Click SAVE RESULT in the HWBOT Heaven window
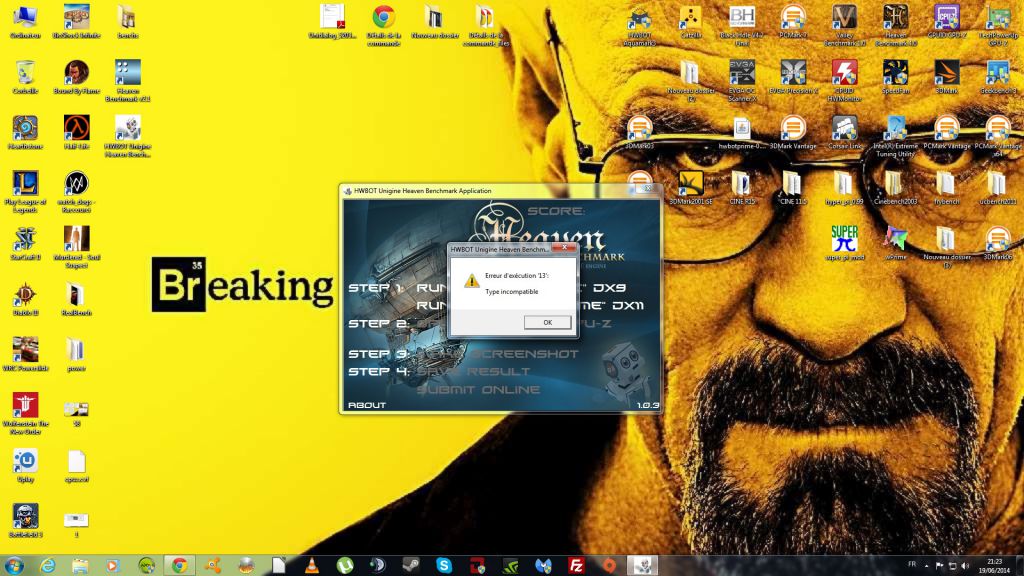1024x576 pixels. click(x=473, y=371)
